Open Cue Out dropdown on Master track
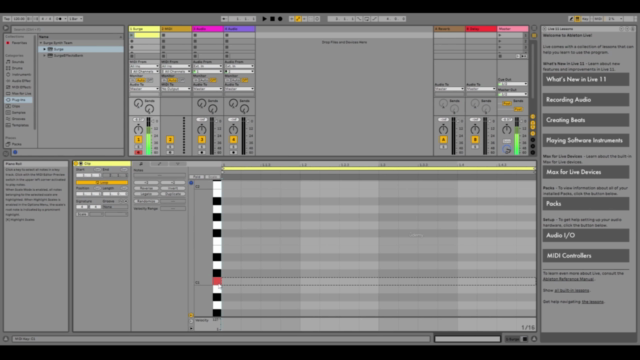 coord(513,84)
